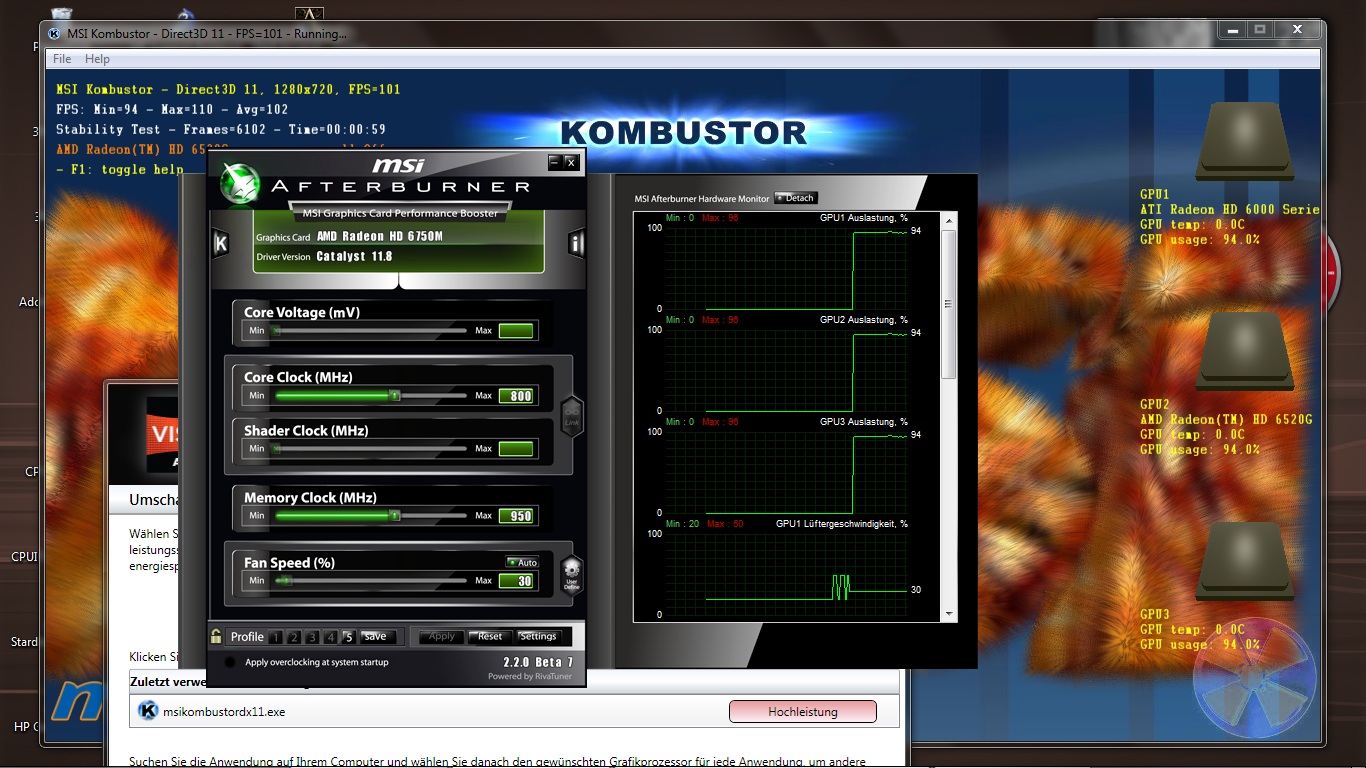
Task: Click the 'FPS: Min=94 - Max=110 - Avg=102' line
Action: pos(172,109)
